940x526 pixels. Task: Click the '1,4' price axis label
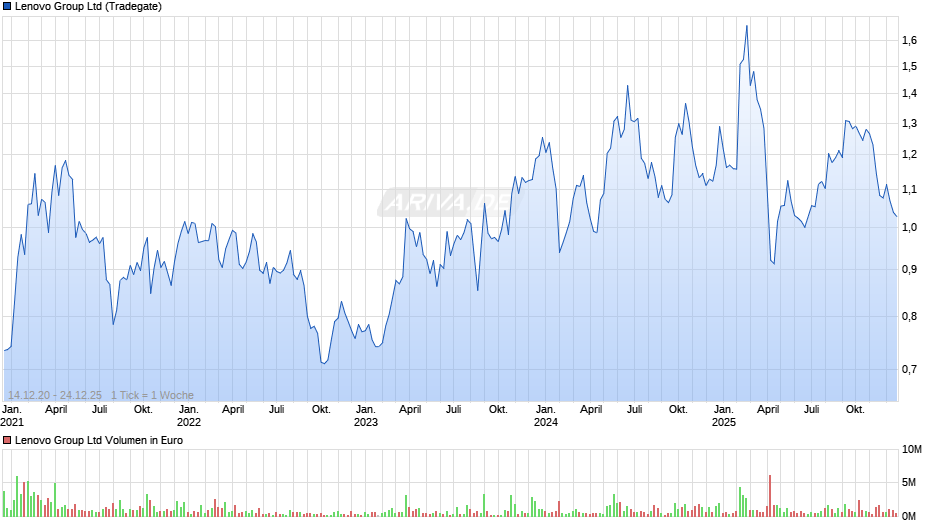pos(909,94)
